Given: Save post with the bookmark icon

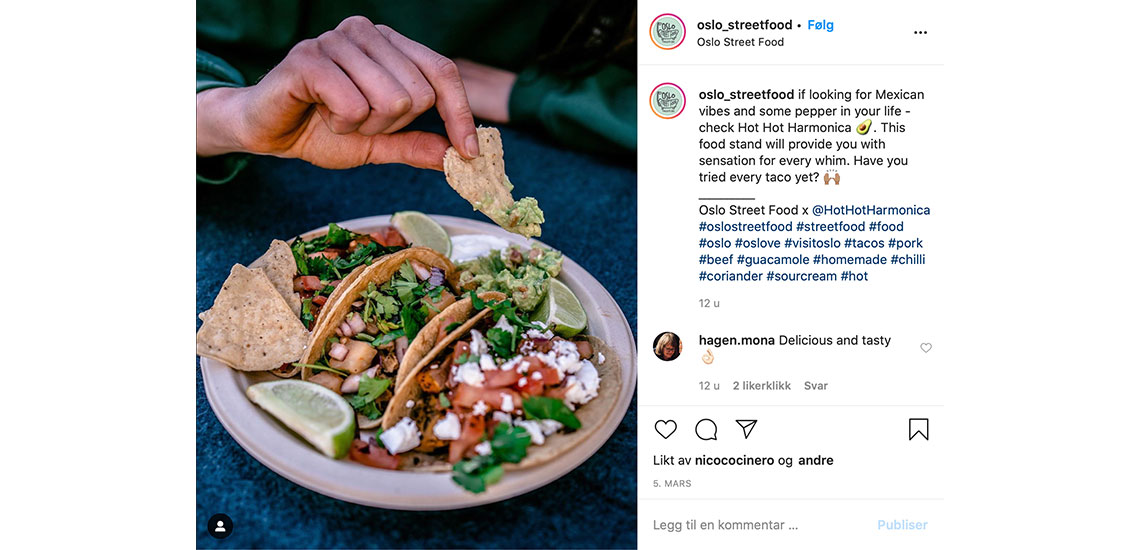Looking at the screenshot, I should (x=918, y=429).
